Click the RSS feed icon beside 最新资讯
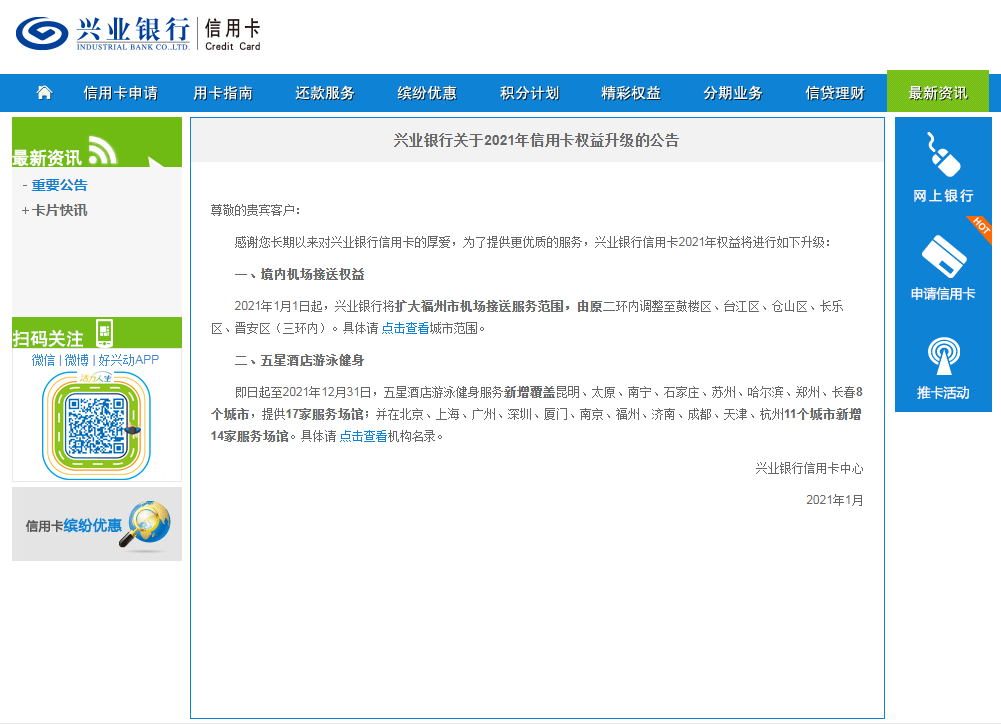The width and height of the screenshot is (1001, 724). [x=102, y=150]
